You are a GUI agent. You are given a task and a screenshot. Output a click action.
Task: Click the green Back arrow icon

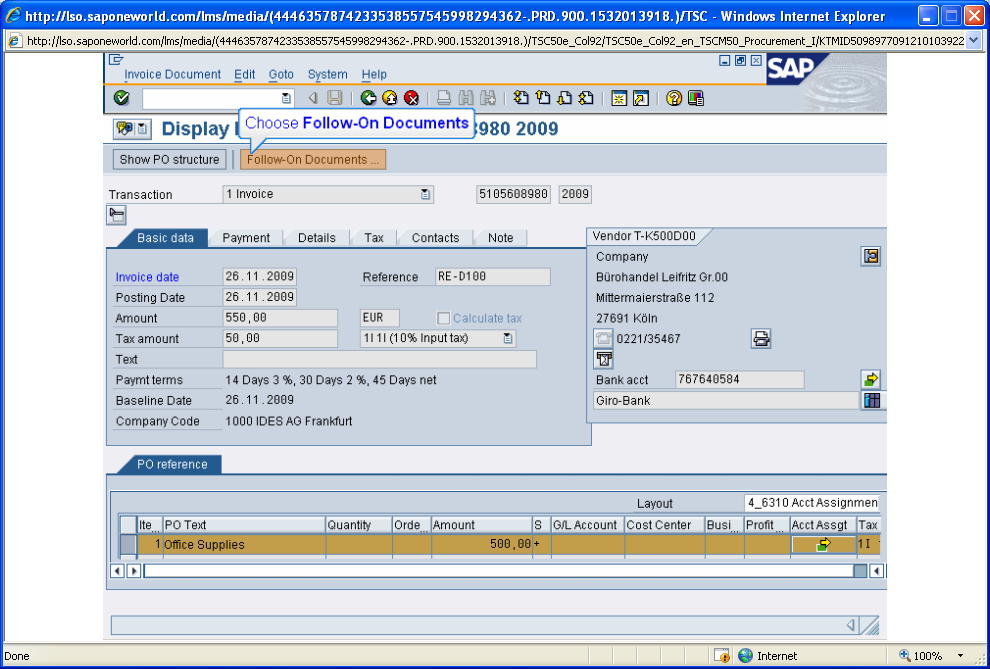pyautogui.click(x=368, y=98)
